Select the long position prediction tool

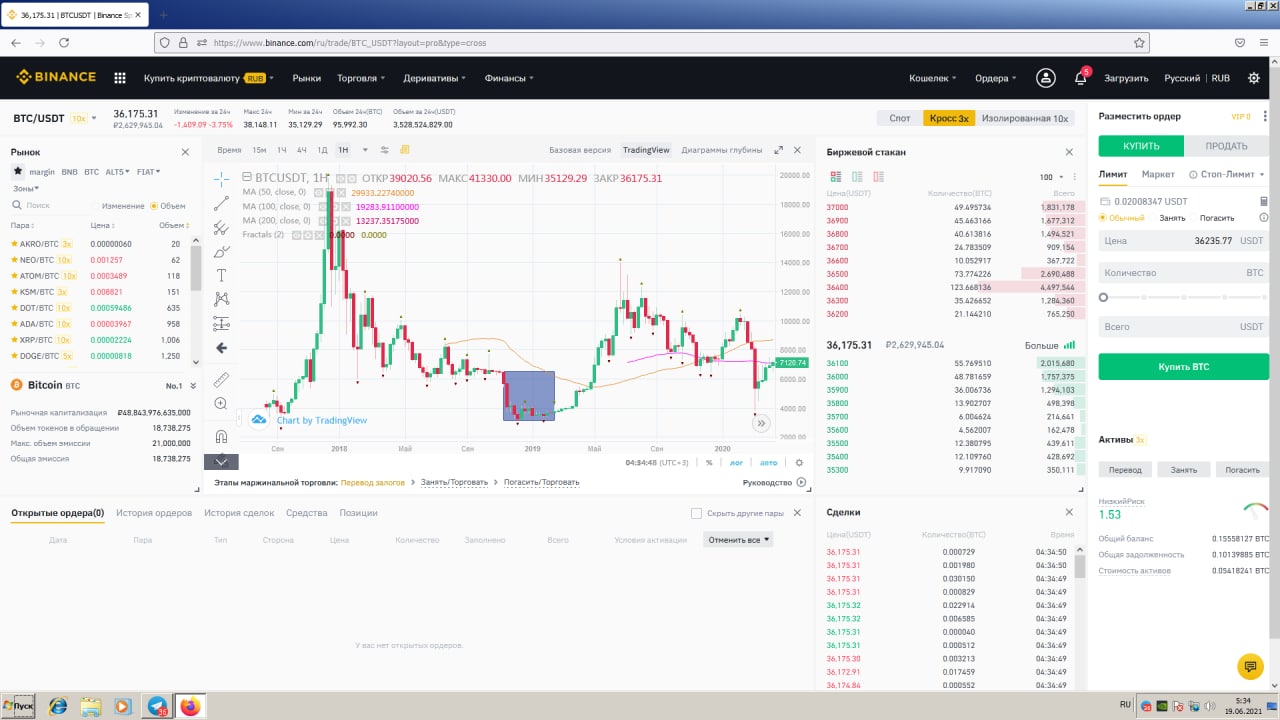coord(222,323)
